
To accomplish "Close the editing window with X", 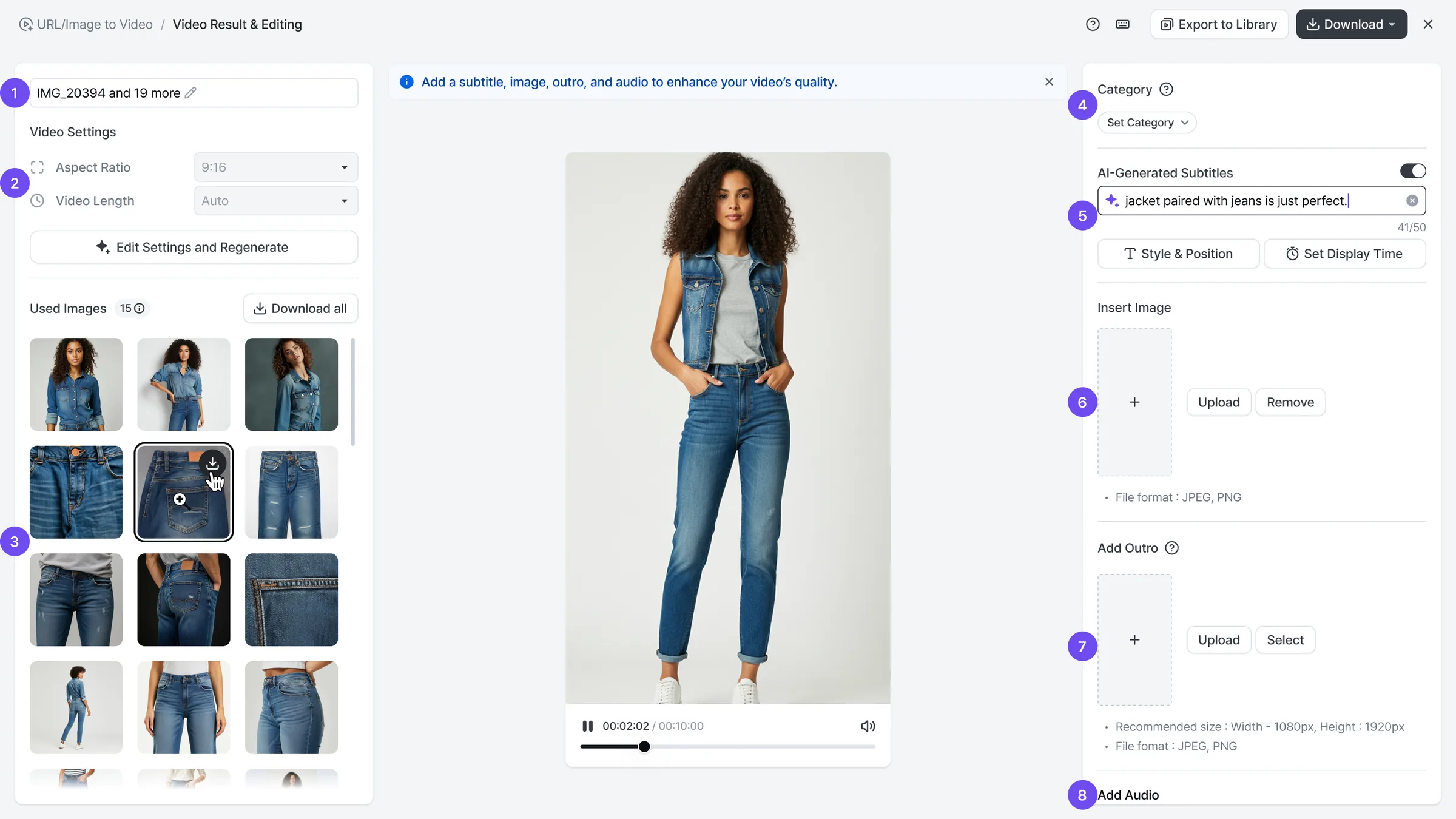I will point(1428,24).
